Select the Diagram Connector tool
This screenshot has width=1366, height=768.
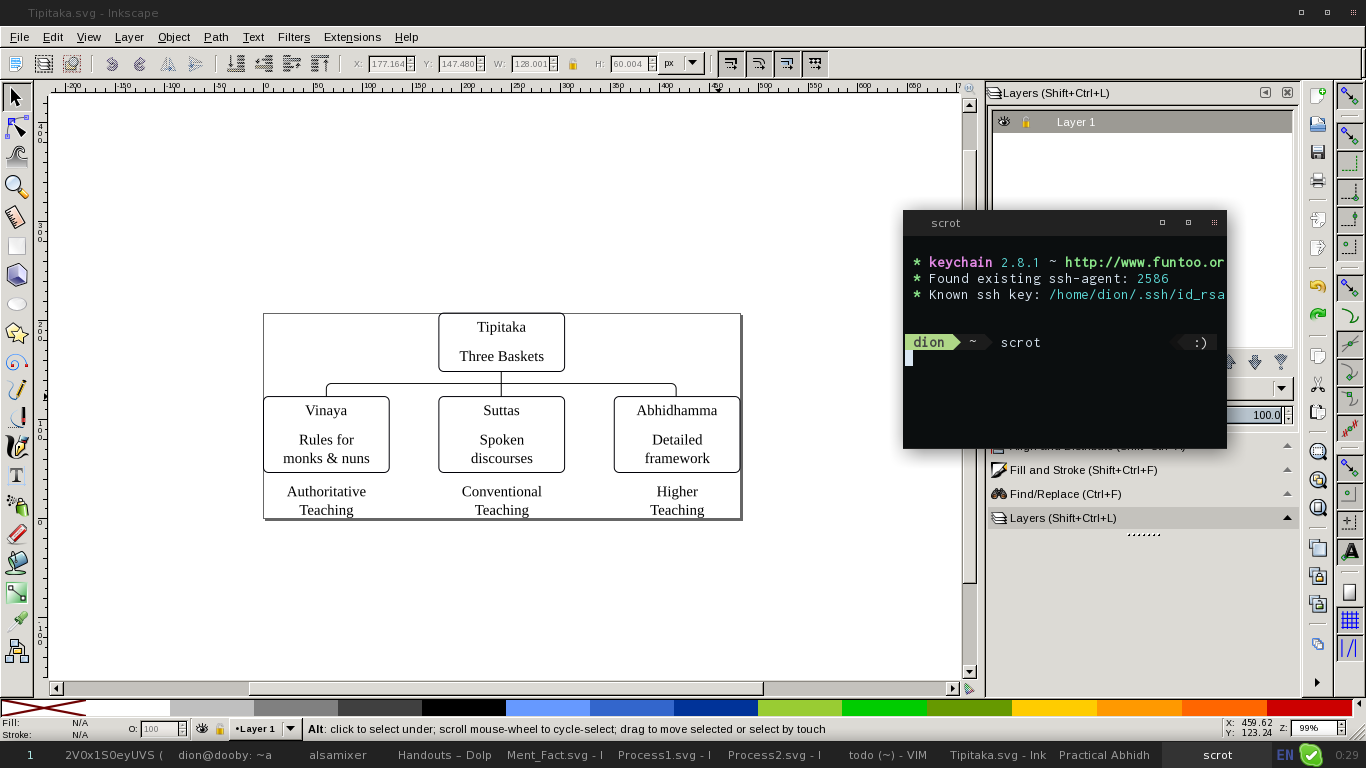(x=16, y=652)
